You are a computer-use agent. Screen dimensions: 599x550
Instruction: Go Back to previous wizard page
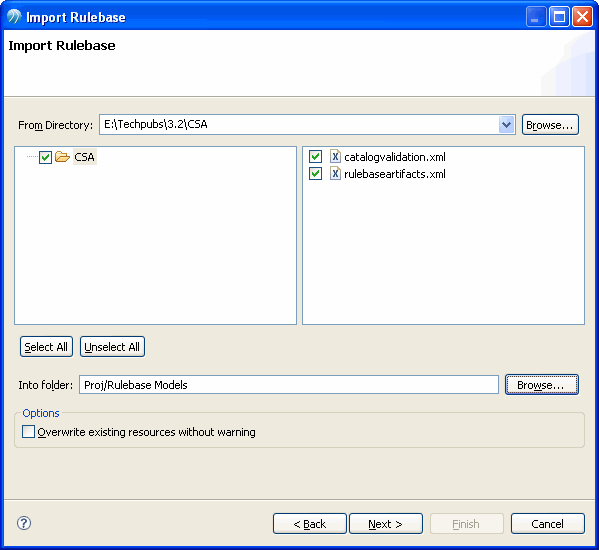click(x=310, y=524)
